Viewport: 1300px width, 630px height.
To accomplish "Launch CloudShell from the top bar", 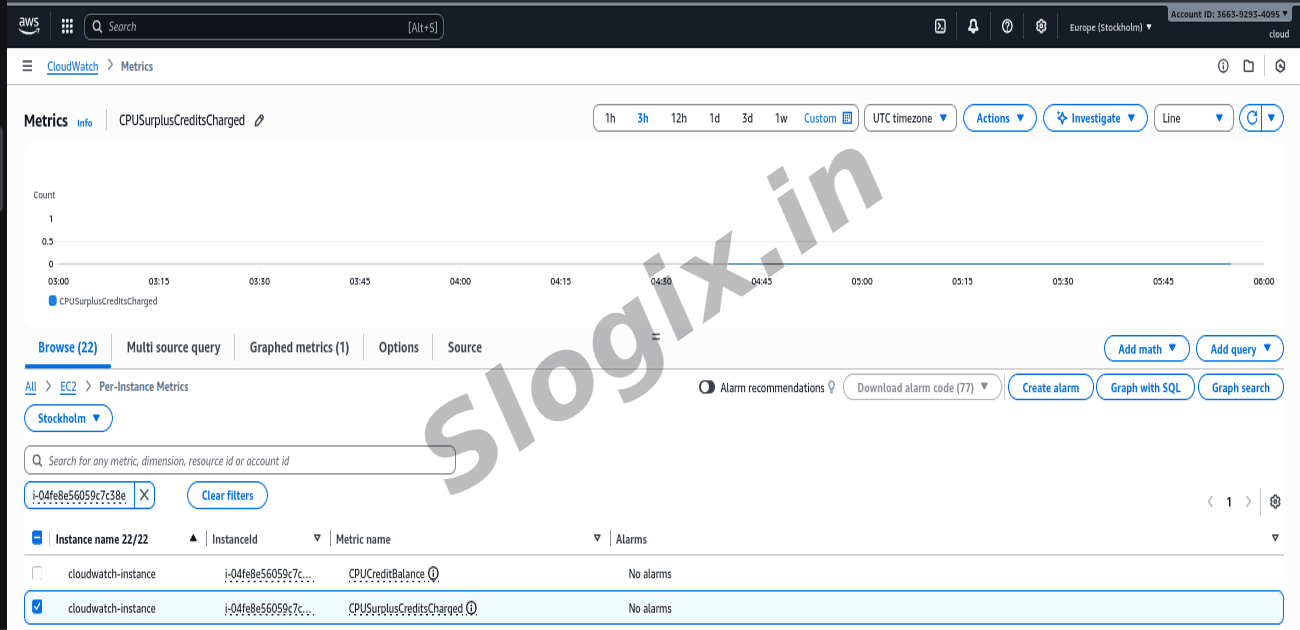I will 940,27.
